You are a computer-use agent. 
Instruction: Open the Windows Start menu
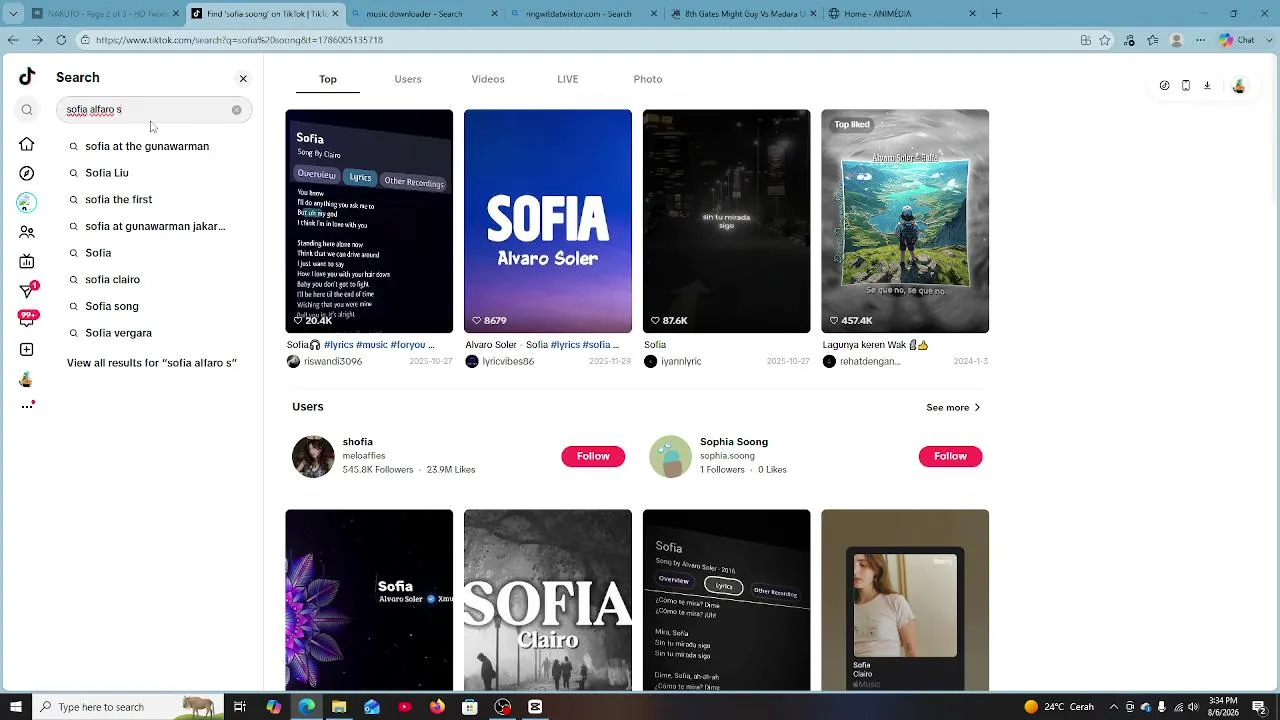(15, 707)
